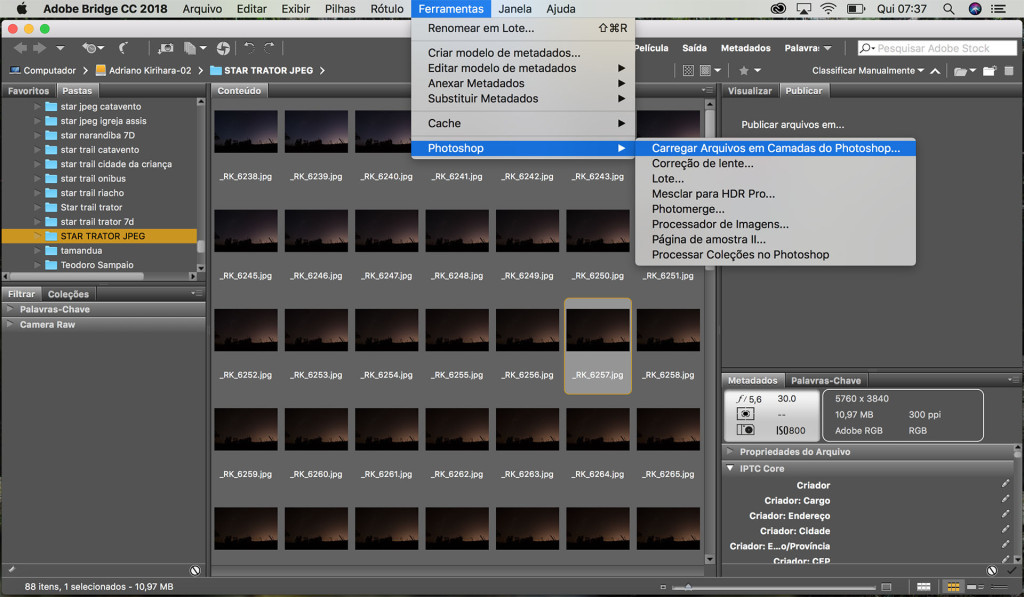The image size is (1024, 597).
Task: Rotate 90 degrees counterclockwise icon
Action: click(x=249, y=48)
